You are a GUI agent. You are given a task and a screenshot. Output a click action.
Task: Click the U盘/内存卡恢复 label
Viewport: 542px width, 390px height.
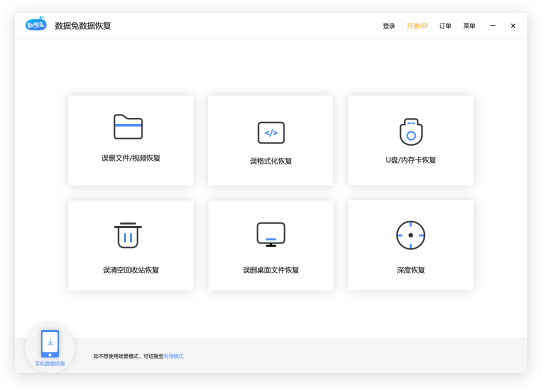click(x=411, y=160)
